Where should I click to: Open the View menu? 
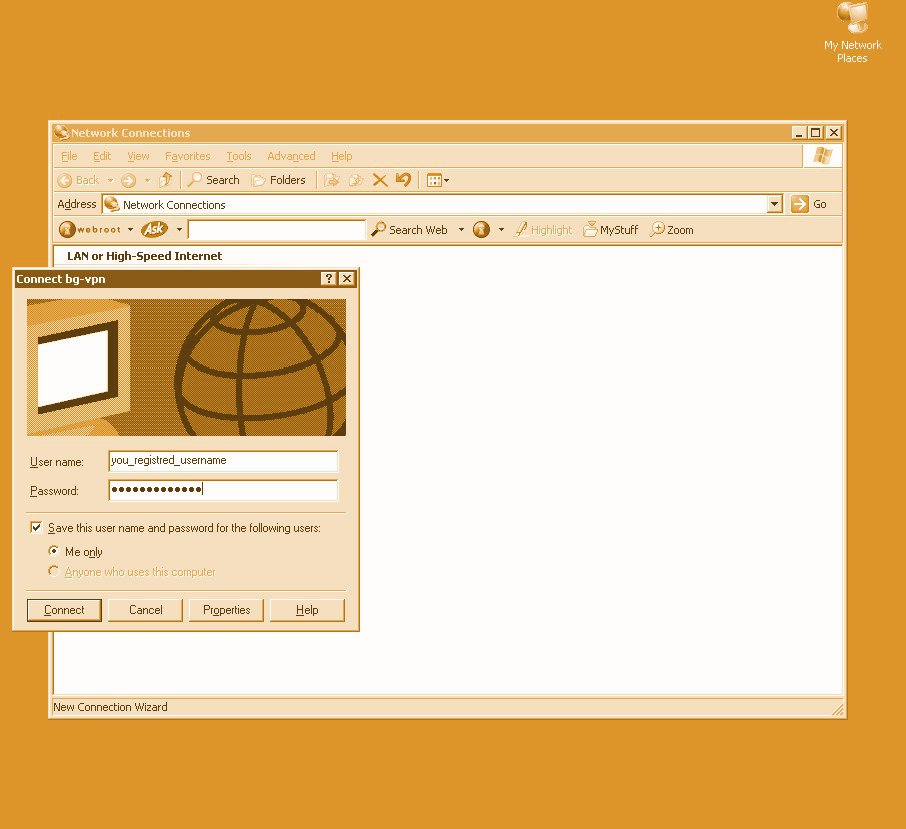pyautogui.click(x=138, y=156)
